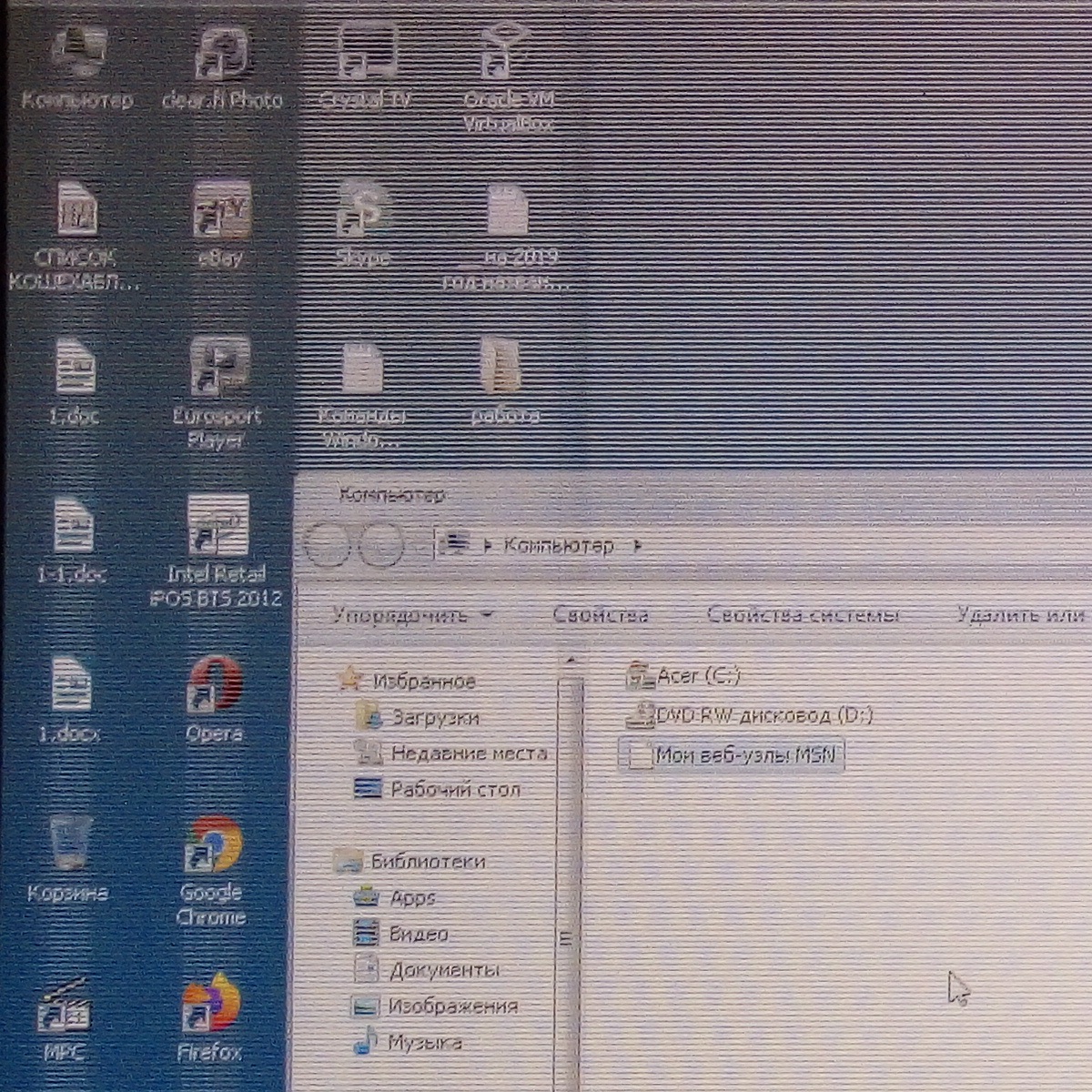Image resolution: width=1092 pixels, height=1092 pixels.
Task: Select the Skype desktop icon
Action: (363, 214)
